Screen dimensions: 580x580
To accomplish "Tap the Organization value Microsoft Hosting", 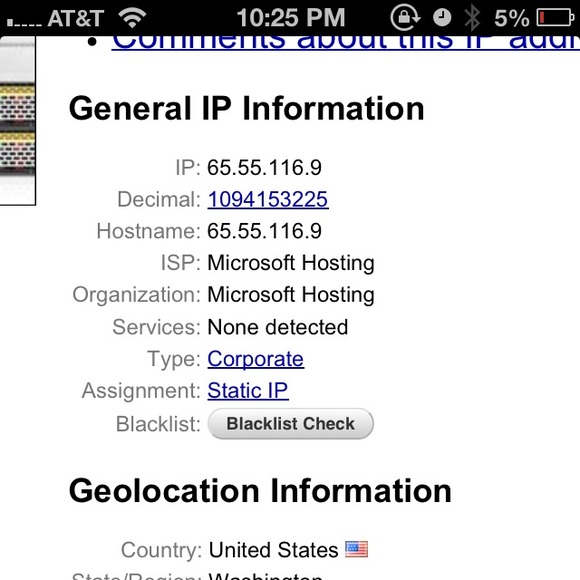I will [291, 295].
